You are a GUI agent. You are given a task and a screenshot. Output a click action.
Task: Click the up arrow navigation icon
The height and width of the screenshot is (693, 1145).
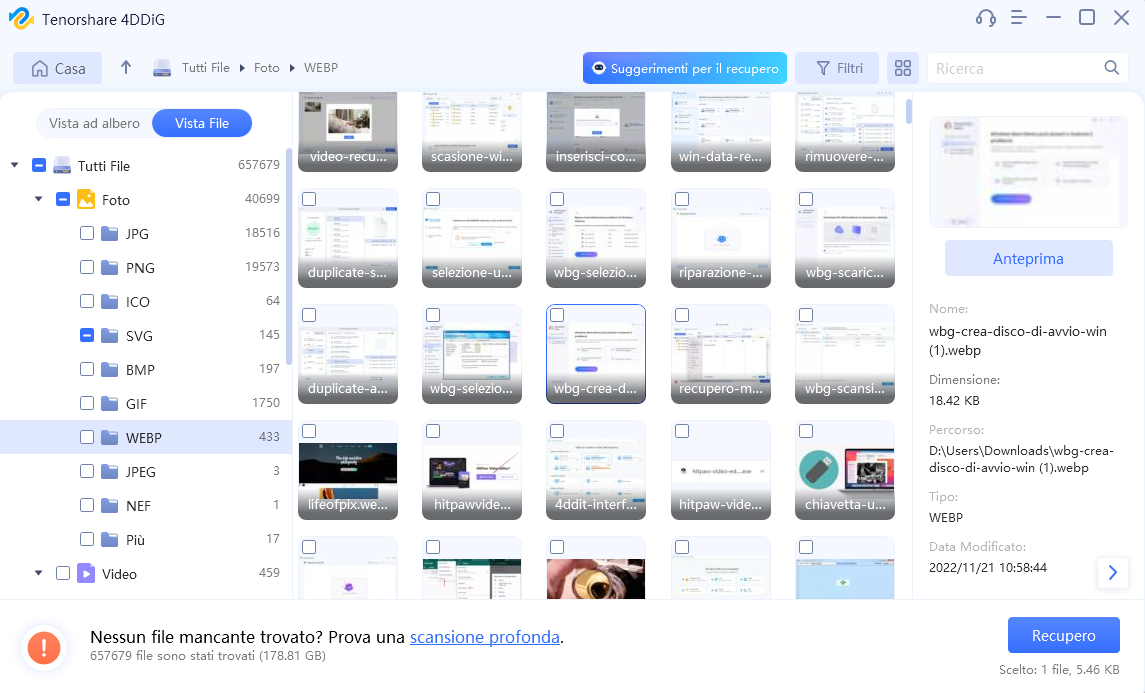[x=125, y=68]
